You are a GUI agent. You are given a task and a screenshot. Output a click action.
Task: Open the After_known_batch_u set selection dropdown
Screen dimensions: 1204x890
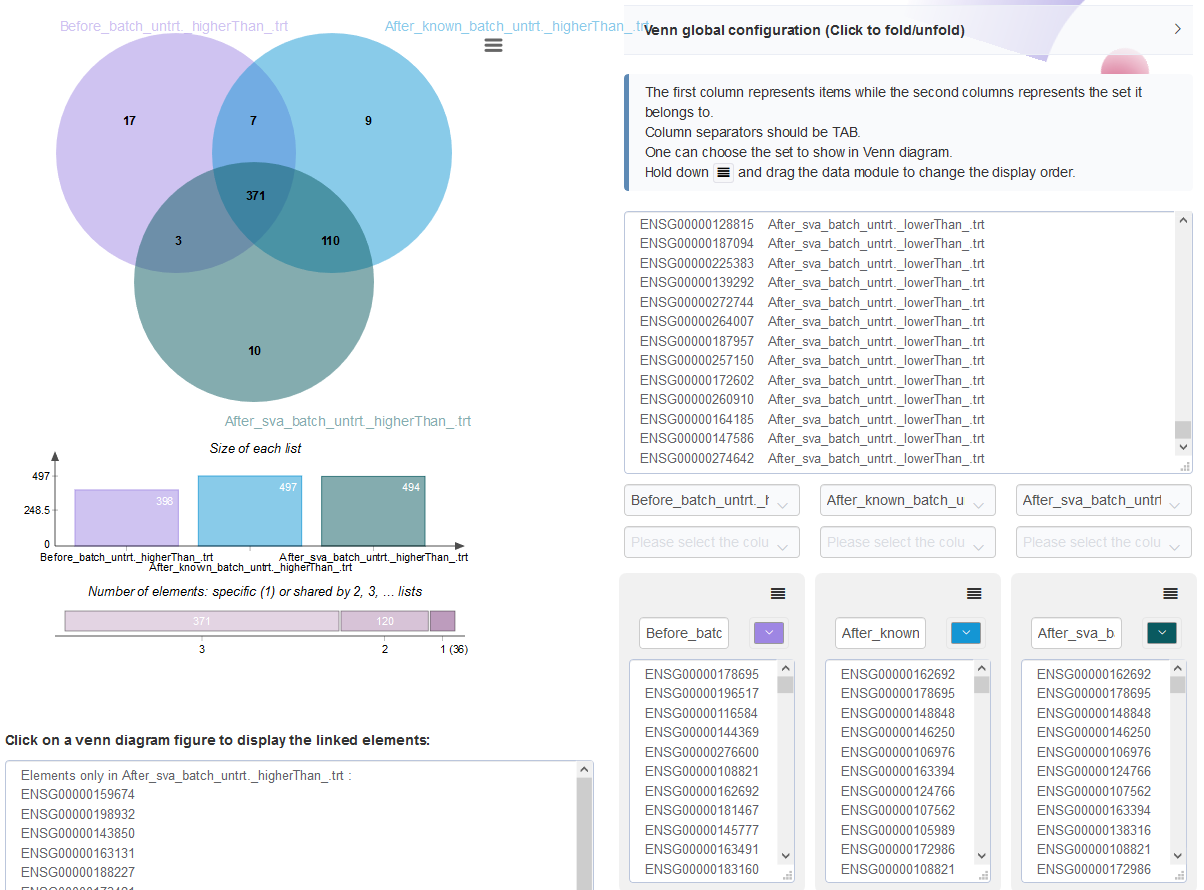pyautogui.click(x=908, y=500)
